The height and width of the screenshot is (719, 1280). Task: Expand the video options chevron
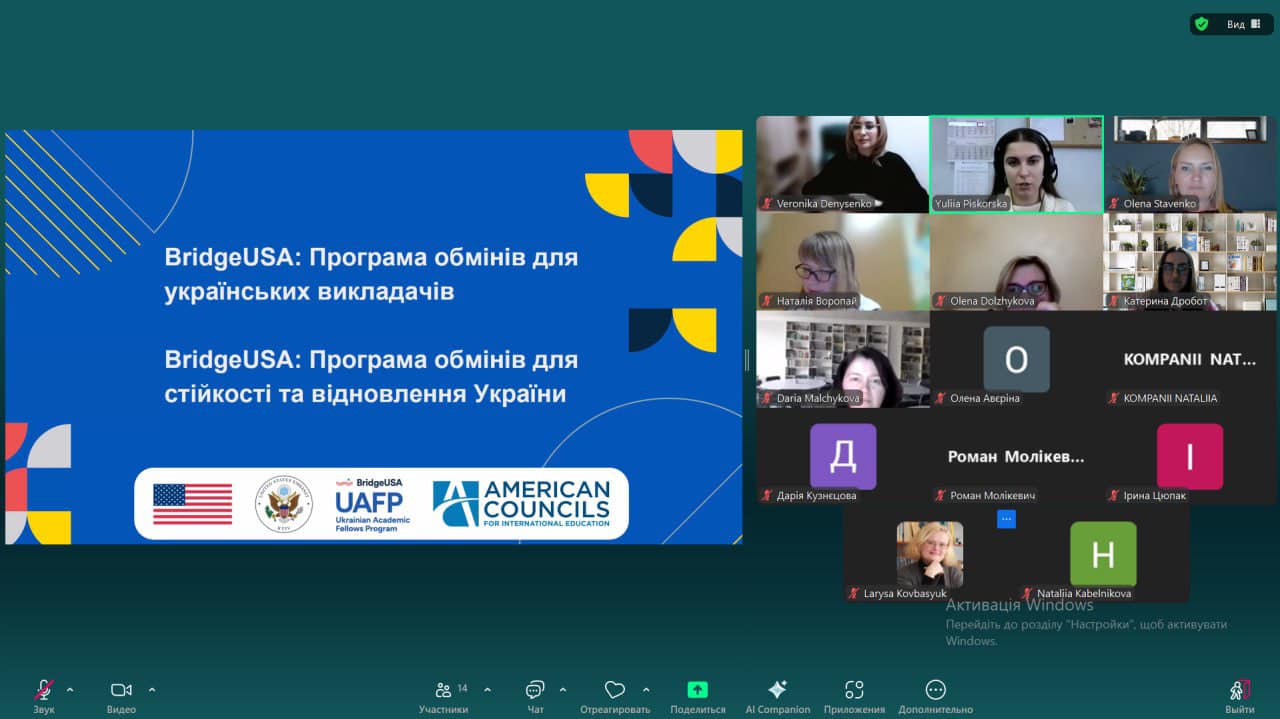pyautogui.click(x=152, y=689)
